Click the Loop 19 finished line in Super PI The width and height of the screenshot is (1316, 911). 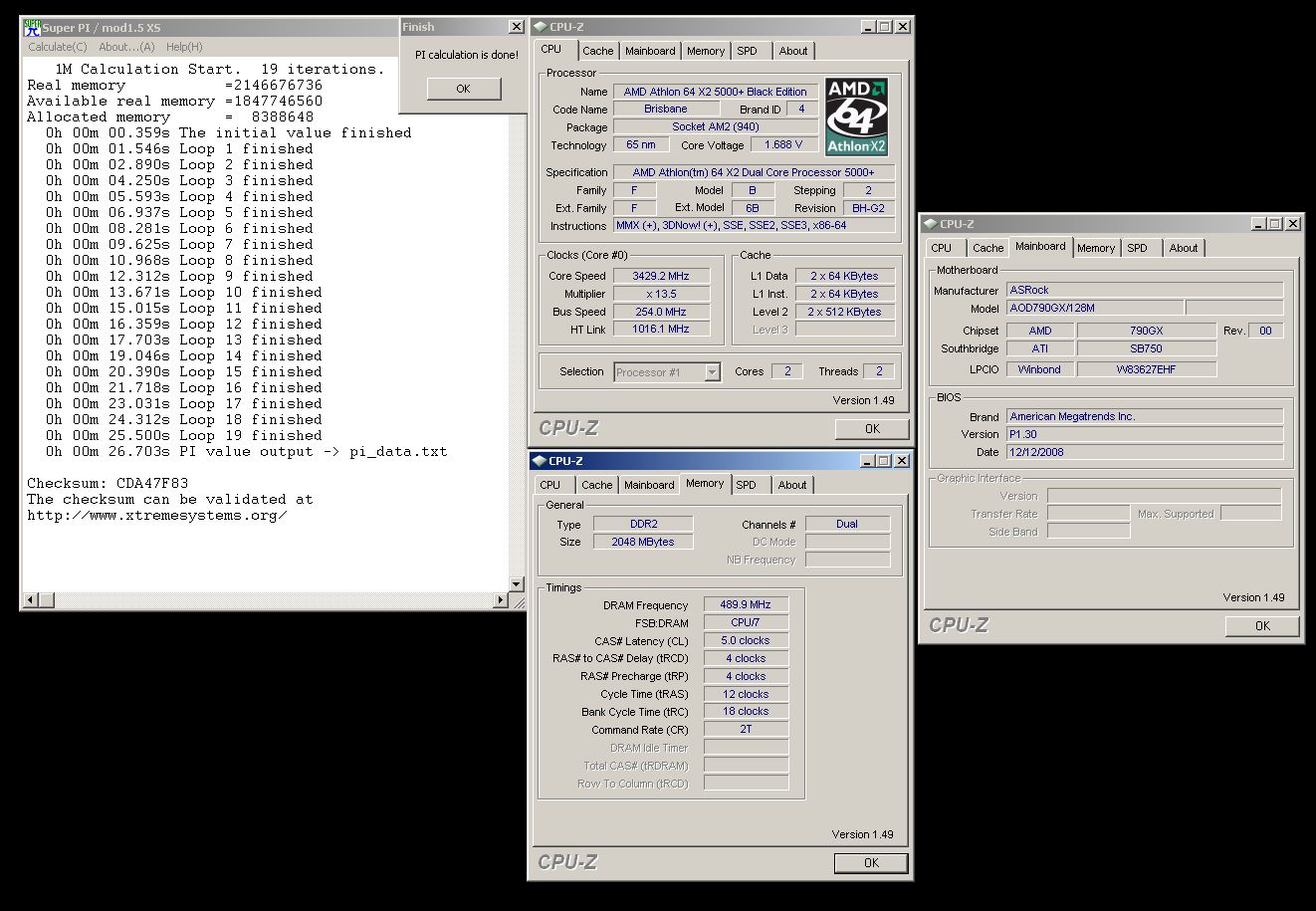tap(184, 435)
